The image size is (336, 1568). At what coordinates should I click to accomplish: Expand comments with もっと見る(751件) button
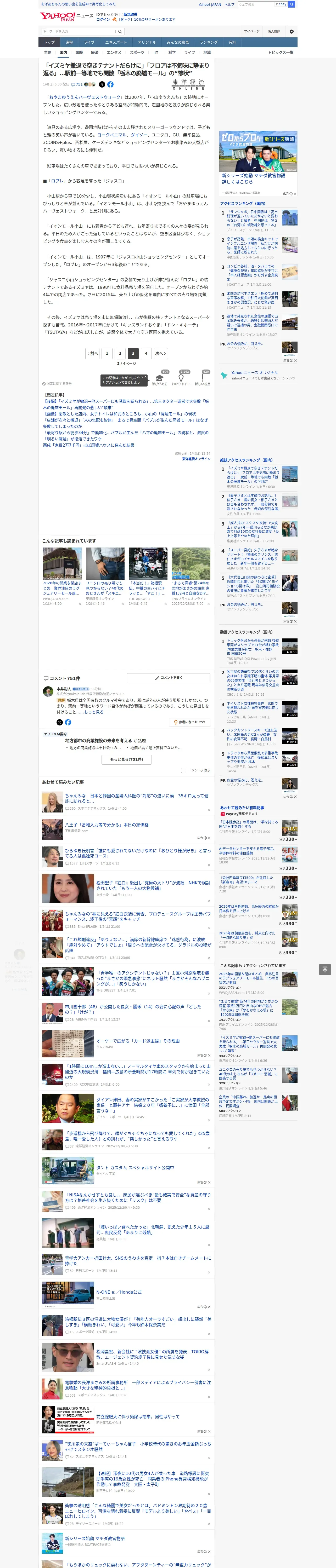pos(127,759)
